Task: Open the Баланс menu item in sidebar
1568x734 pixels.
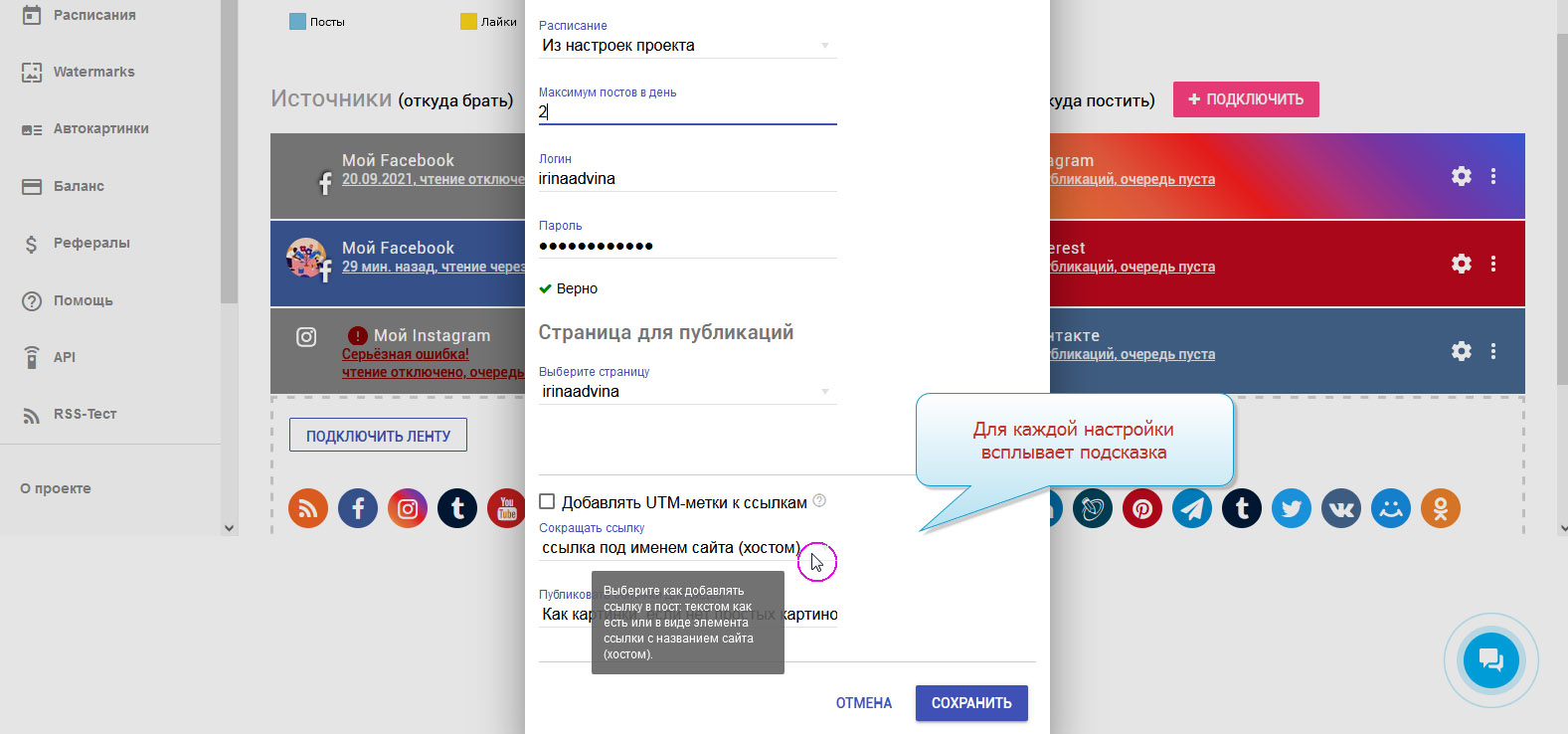Action: click(x=79, y=186)
